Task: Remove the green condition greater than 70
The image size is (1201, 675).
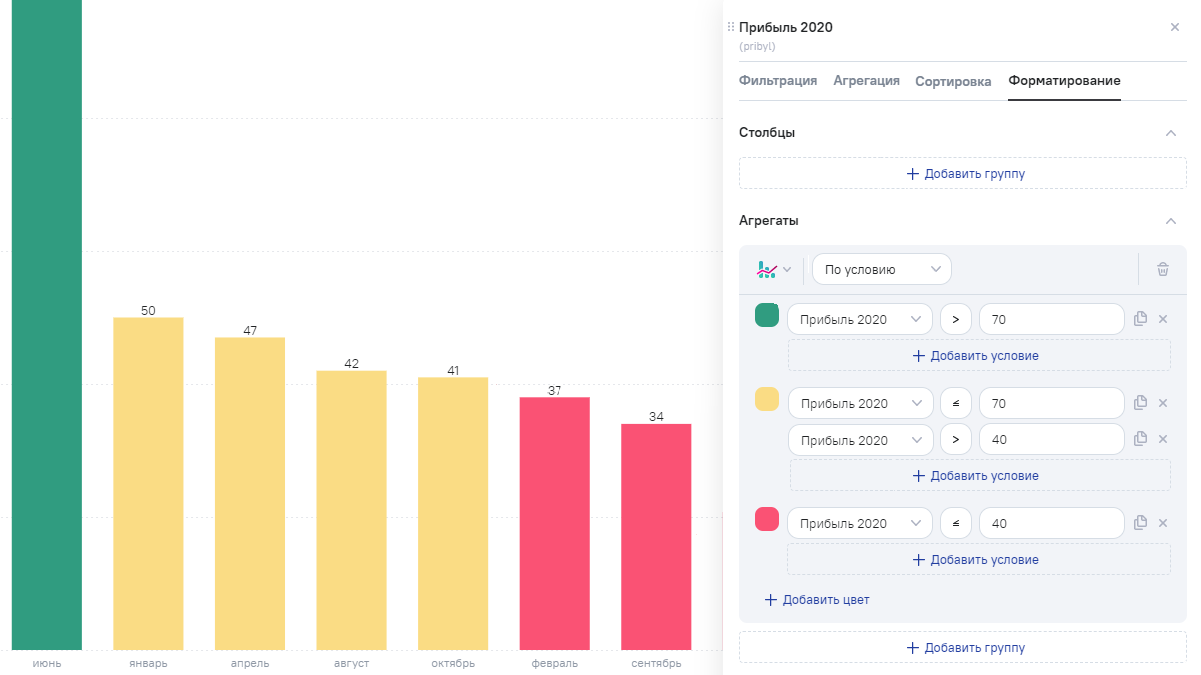Action: [x=1163, y=319]
